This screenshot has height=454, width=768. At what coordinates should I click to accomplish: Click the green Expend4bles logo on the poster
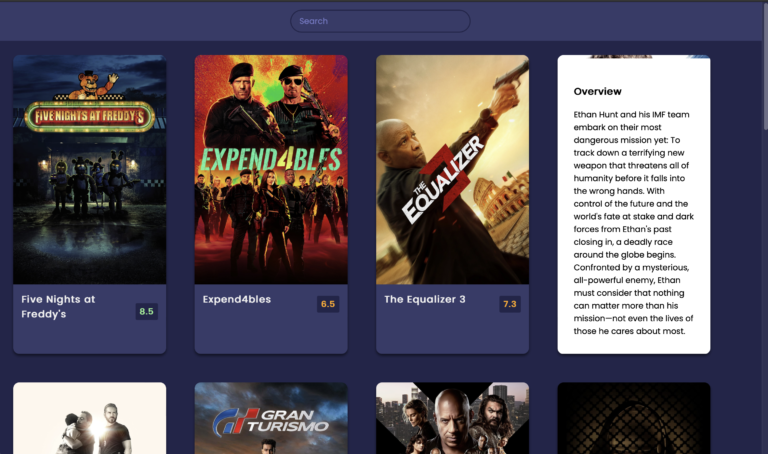coord(271,160)
